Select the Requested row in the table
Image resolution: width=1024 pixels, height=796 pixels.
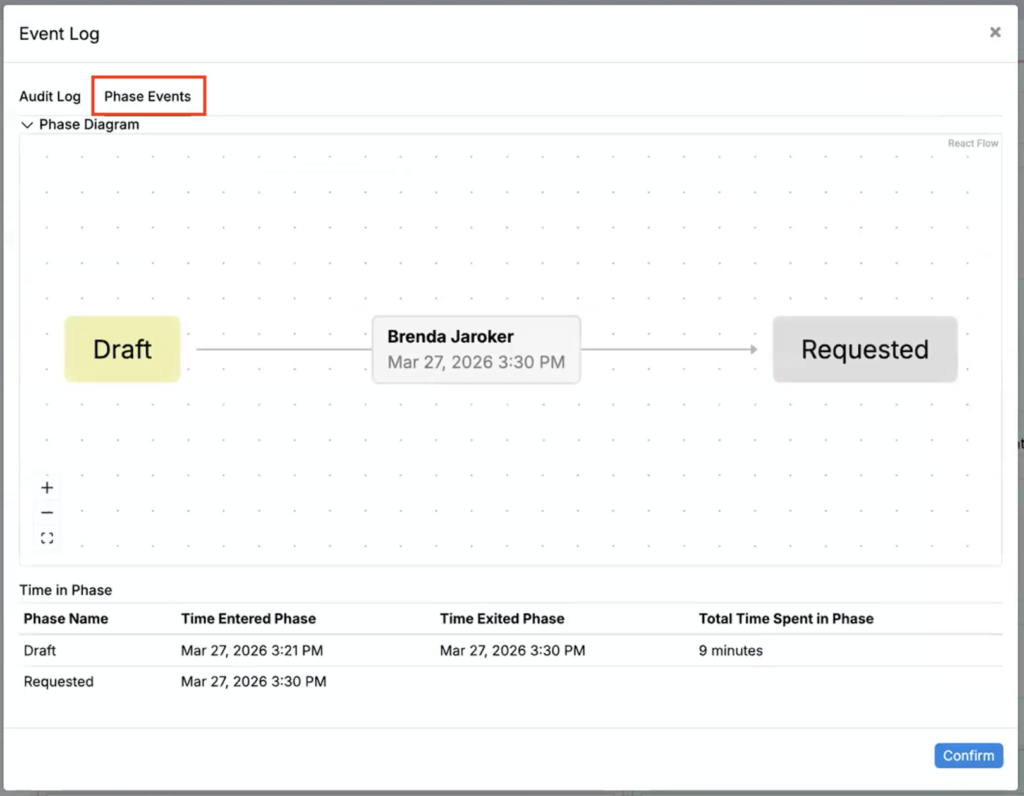[x=59, y=682]
